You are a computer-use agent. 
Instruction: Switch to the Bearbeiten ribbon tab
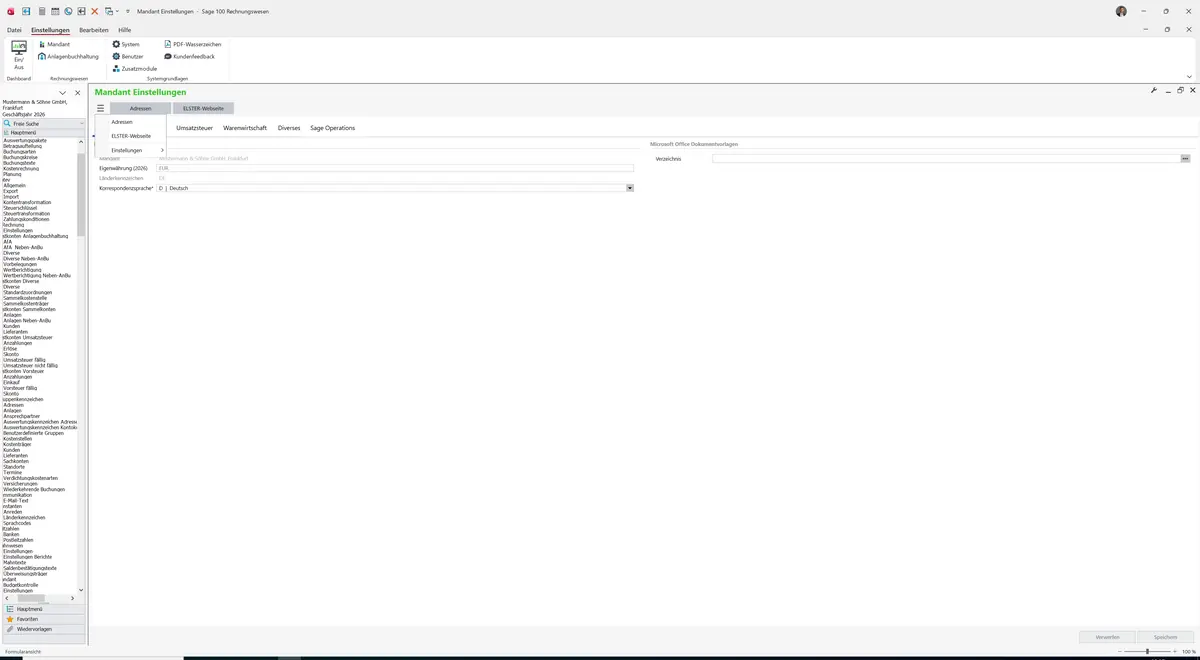coord(94,30)
